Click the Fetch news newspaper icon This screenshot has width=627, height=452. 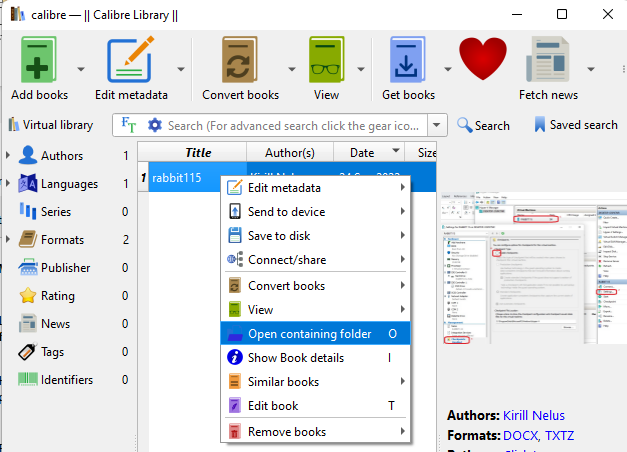tap(548, 60)
